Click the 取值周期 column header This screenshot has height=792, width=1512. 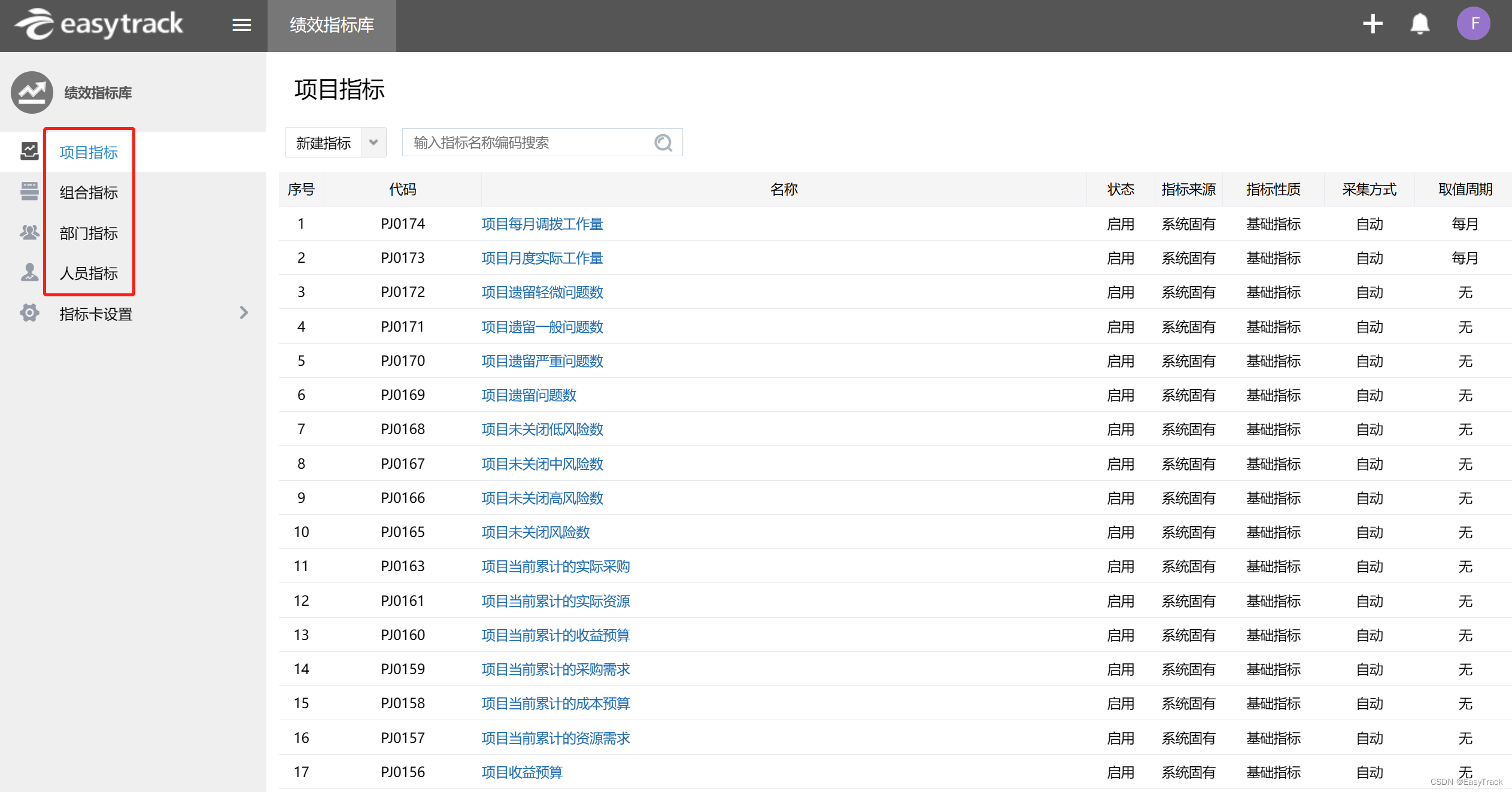pos(1465,189)
